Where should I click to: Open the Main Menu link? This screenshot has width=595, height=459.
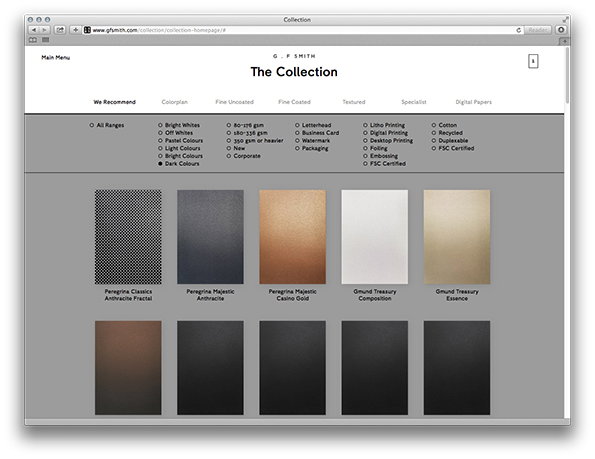pos(55,58)
